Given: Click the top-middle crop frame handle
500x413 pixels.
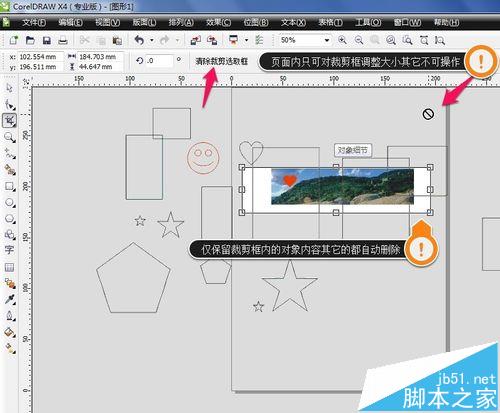Looking at the screenshot, I should point(336,167).
